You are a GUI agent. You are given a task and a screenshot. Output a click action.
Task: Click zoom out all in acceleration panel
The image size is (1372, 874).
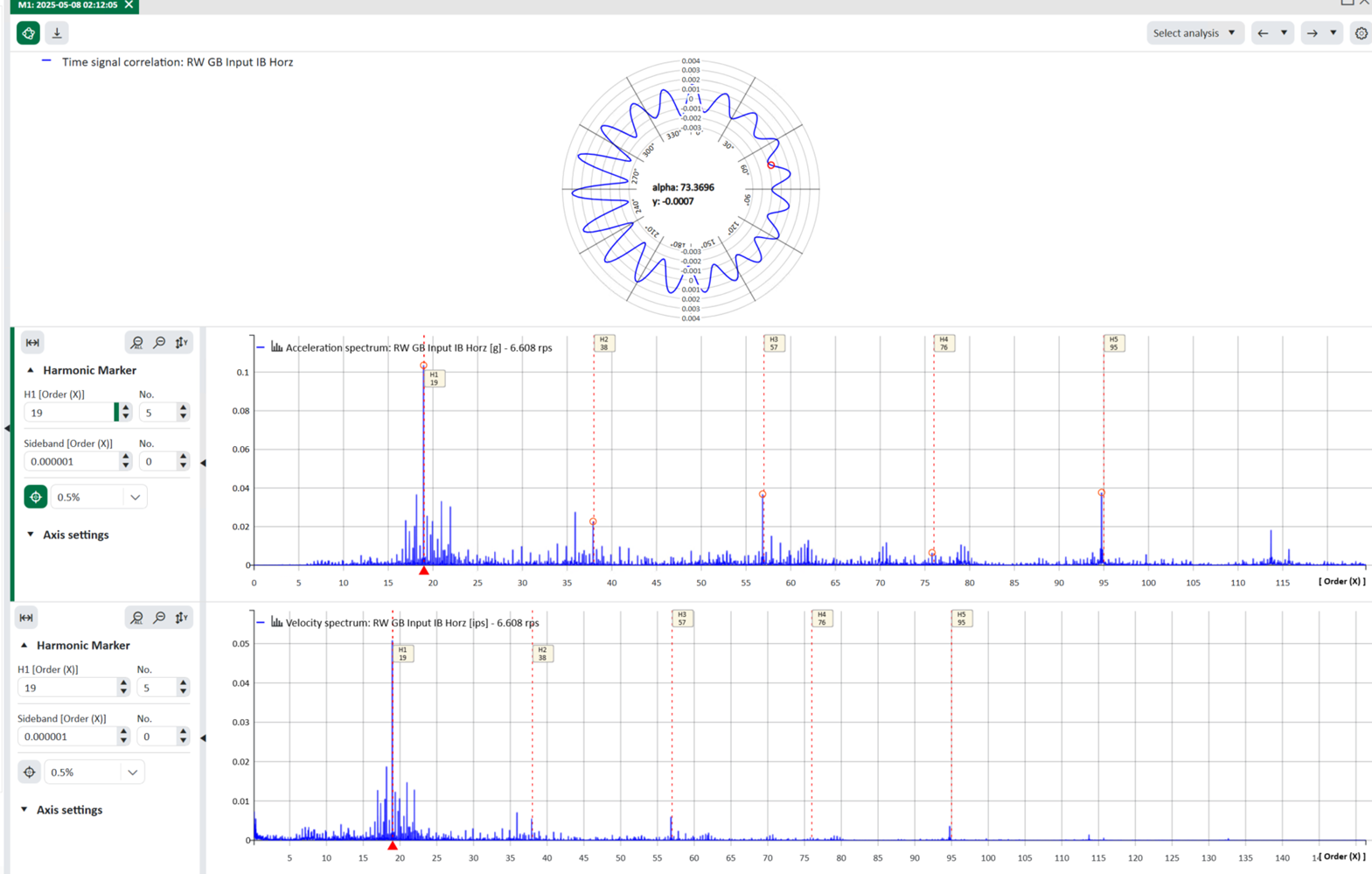(x=136, y=342)
